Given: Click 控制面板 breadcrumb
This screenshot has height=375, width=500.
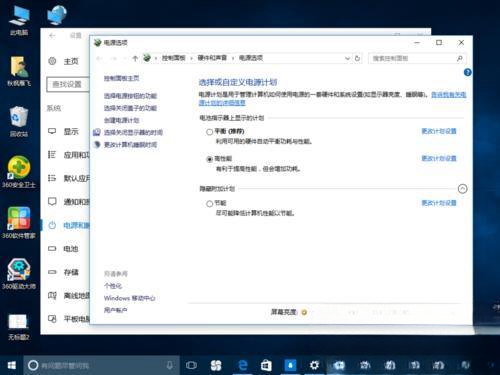Looking at the screenshot, I should tap(173, 58).
